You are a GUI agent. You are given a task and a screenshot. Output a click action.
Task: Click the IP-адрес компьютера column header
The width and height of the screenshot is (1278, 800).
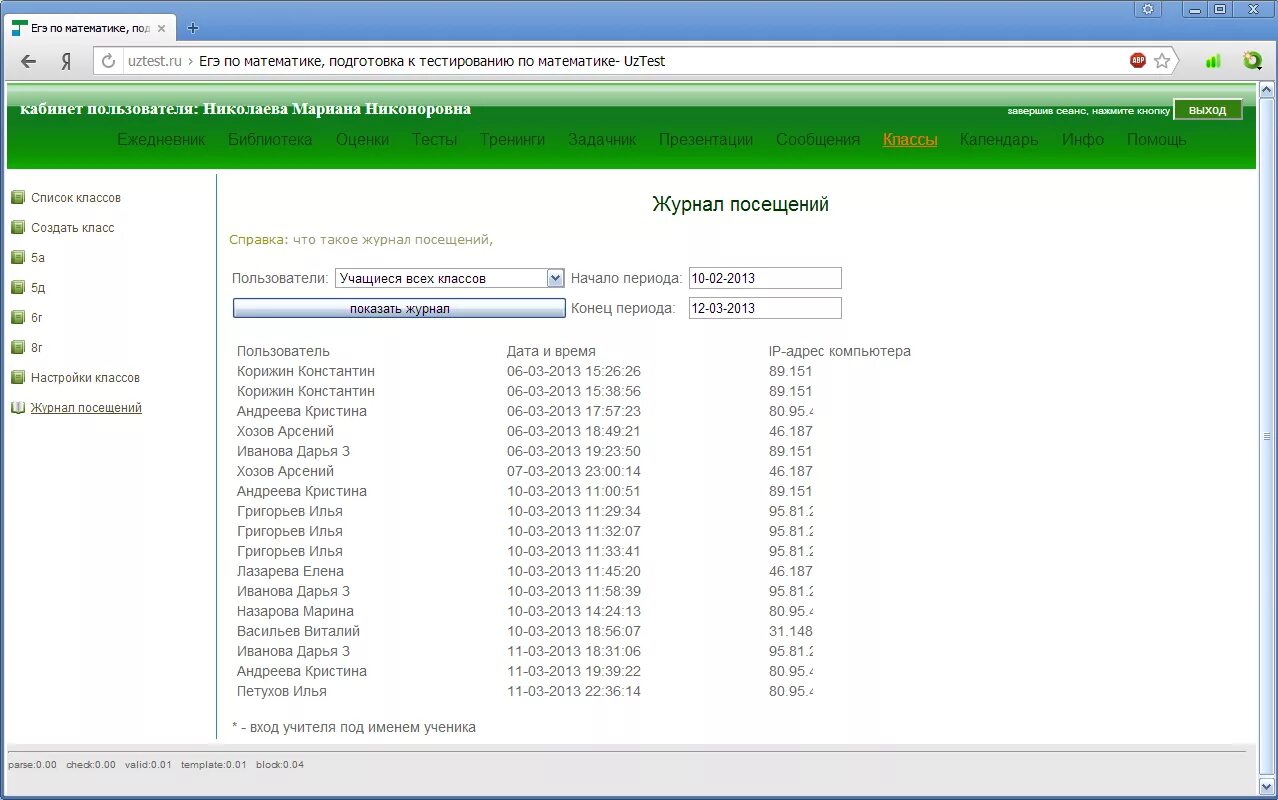pyautogui.click(x=840, y=351)
